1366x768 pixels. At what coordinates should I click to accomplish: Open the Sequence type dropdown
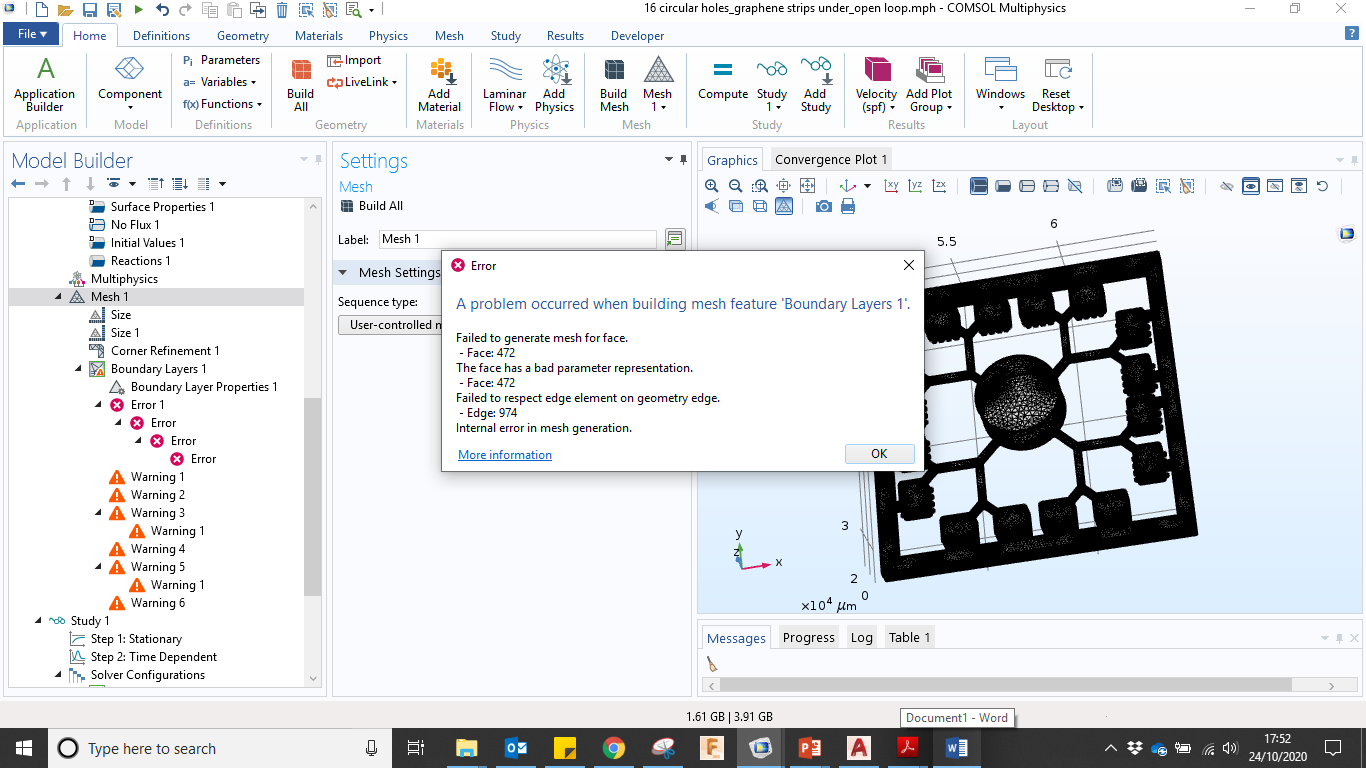pos(392,325)
